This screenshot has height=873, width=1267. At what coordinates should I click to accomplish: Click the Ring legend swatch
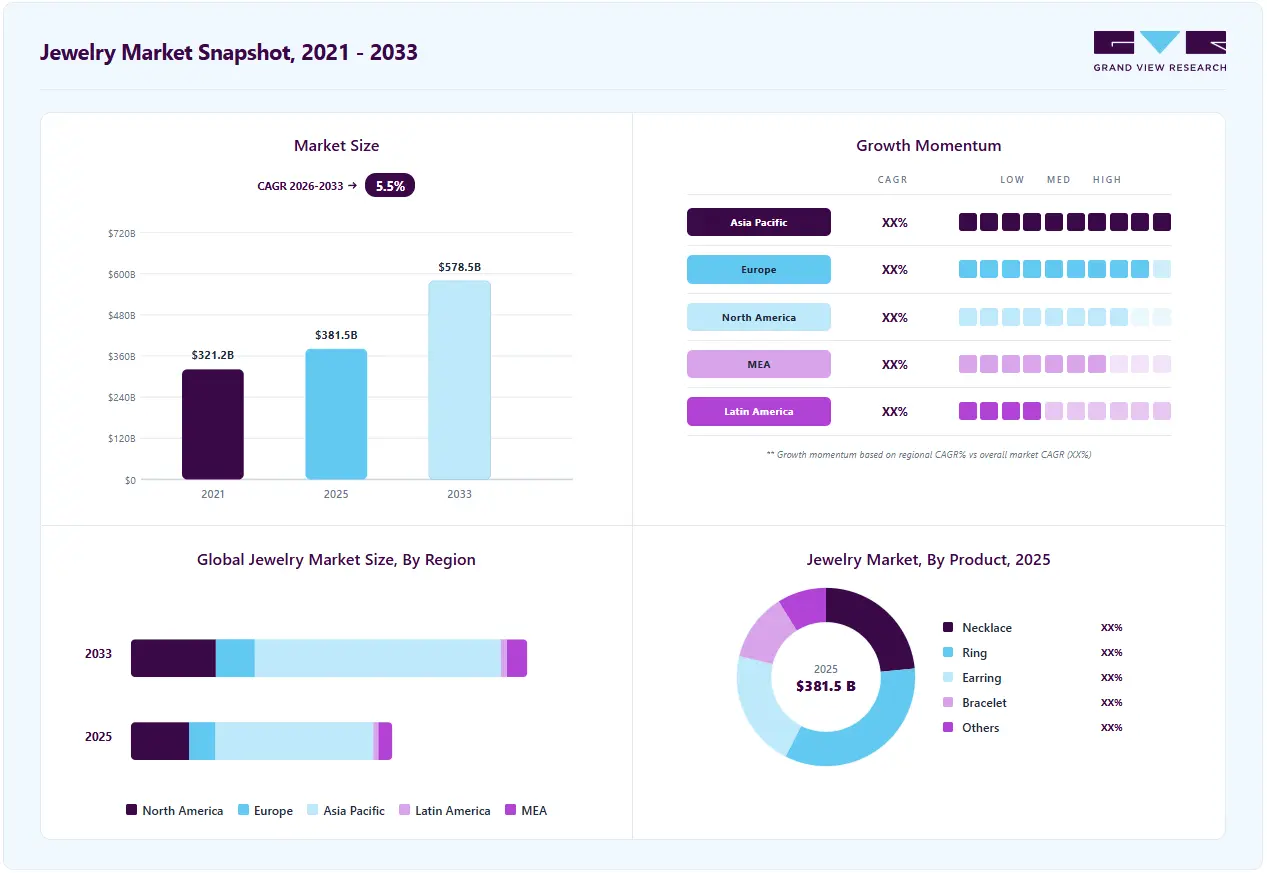[x=948, y=652]
